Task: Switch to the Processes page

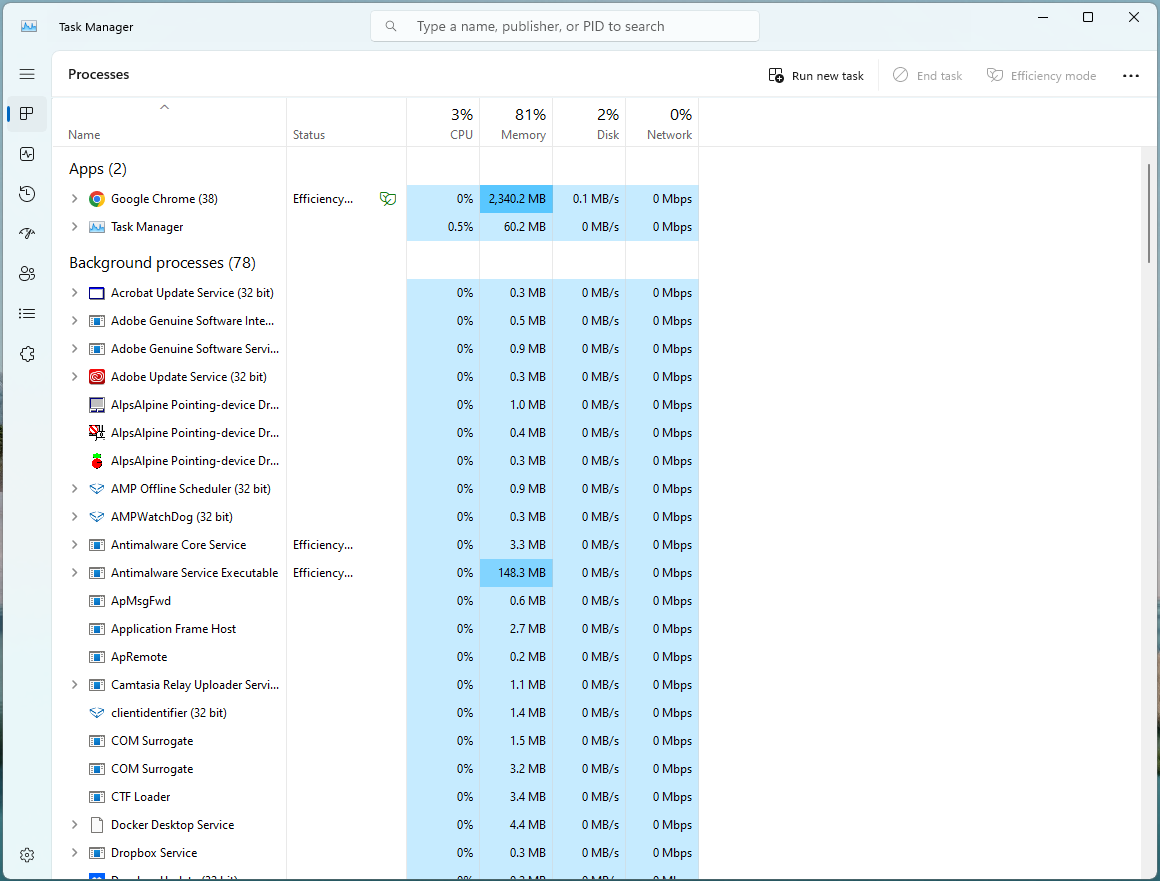Action: click(x=27, y=113)
